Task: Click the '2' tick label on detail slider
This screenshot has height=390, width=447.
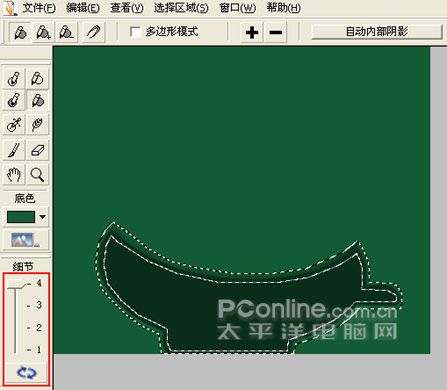Action: [39, 327]
